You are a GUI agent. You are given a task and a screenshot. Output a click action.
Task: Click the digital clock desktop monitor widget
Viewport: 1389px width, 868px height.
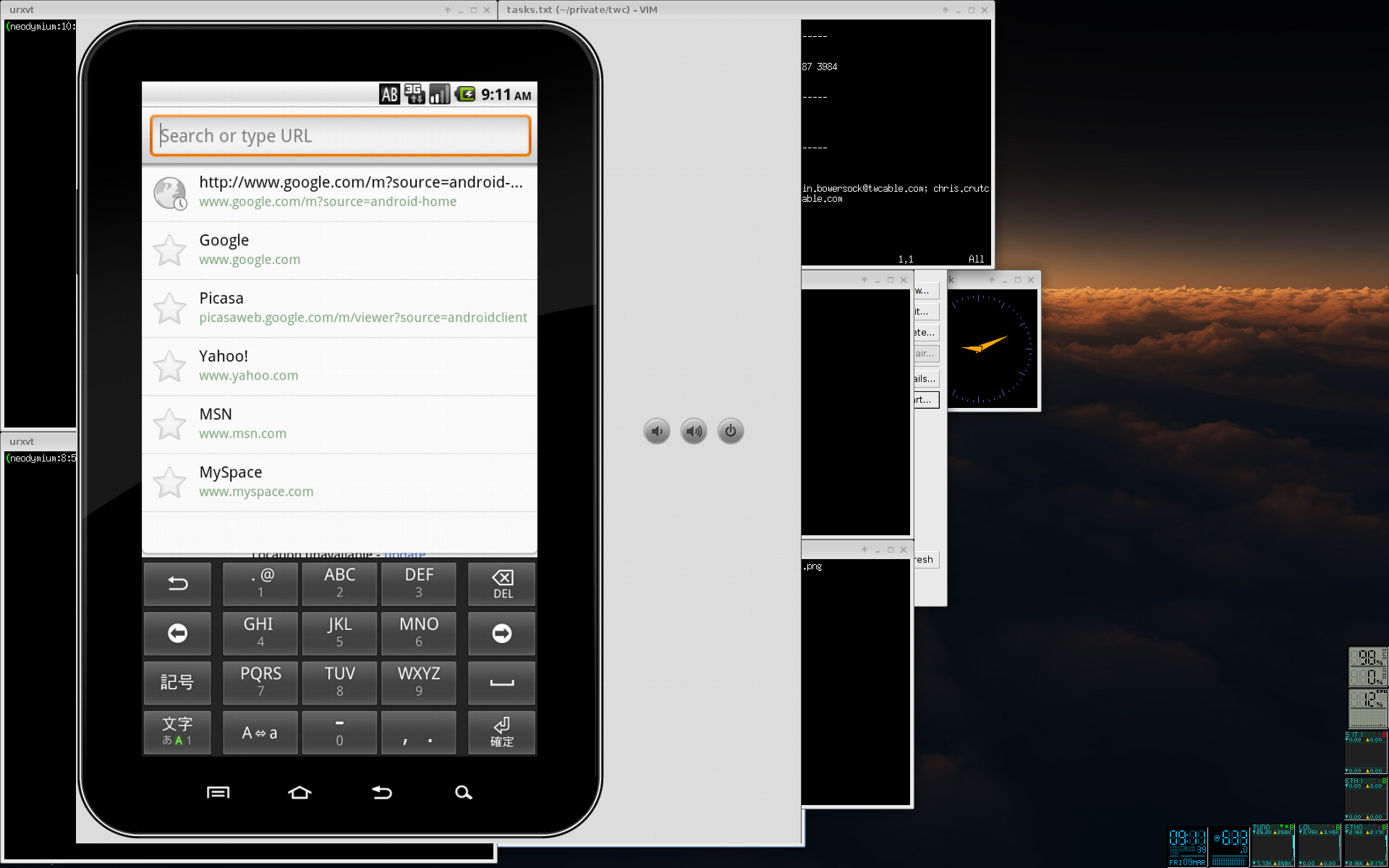click(1188, 847)
